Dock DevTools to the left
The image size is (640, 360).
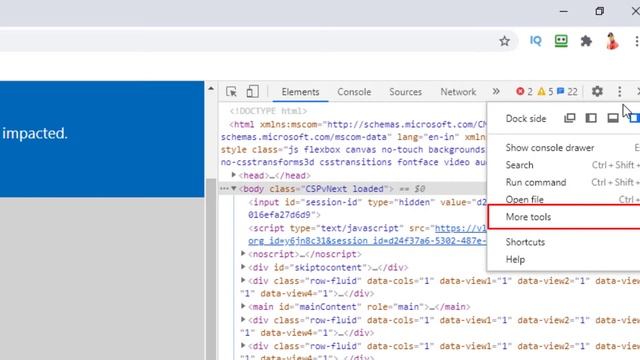pos(591,118)
